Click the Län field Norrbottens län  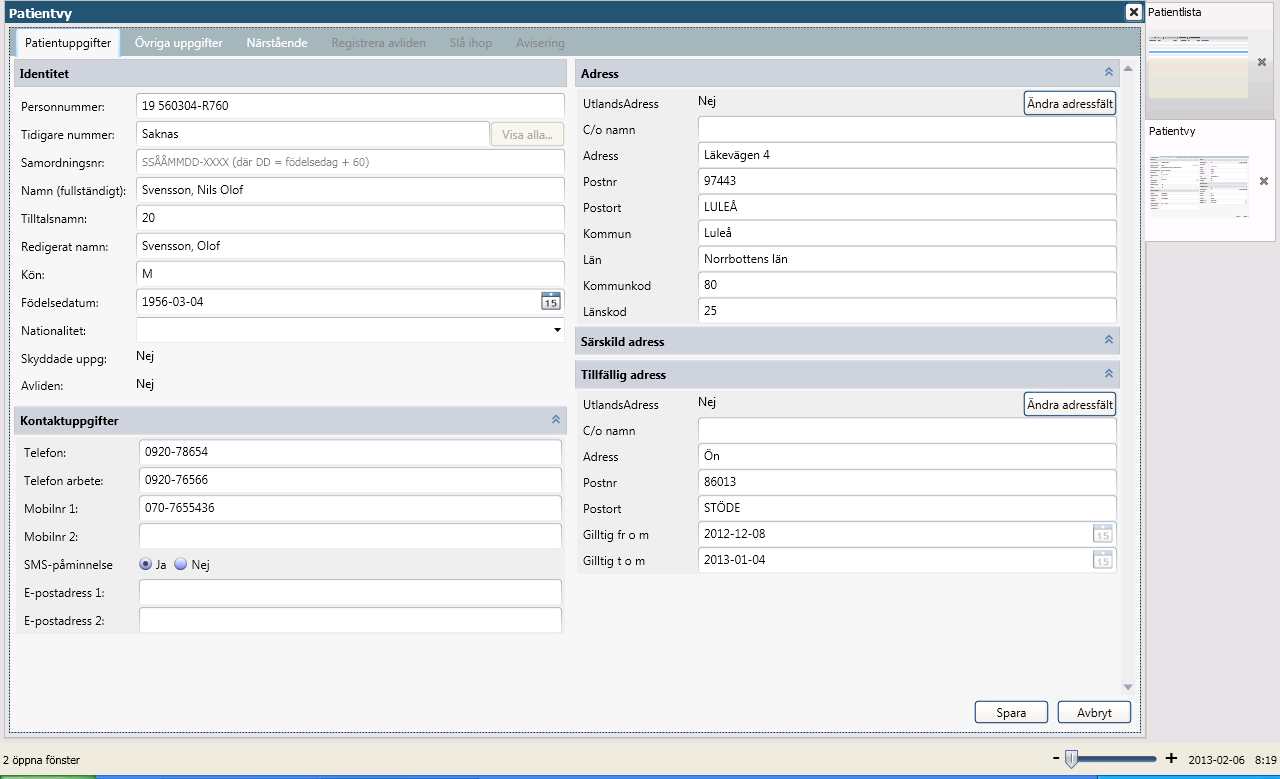pyautogui.click(x=907, y=259)
